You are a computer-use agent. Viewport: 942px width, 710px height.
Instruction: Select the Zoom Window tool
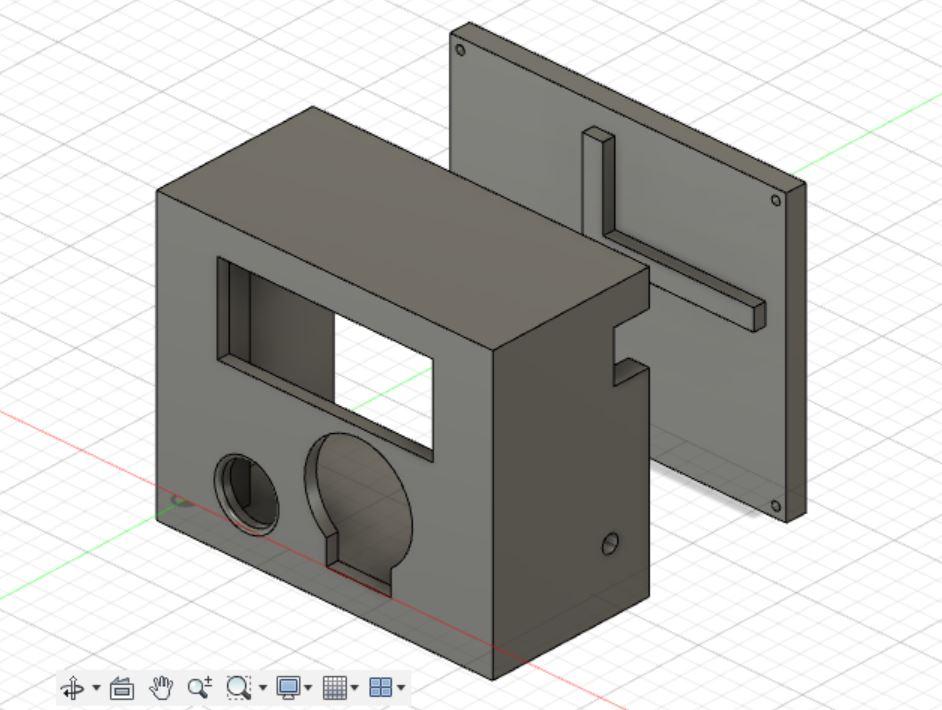tap(239, 688)
